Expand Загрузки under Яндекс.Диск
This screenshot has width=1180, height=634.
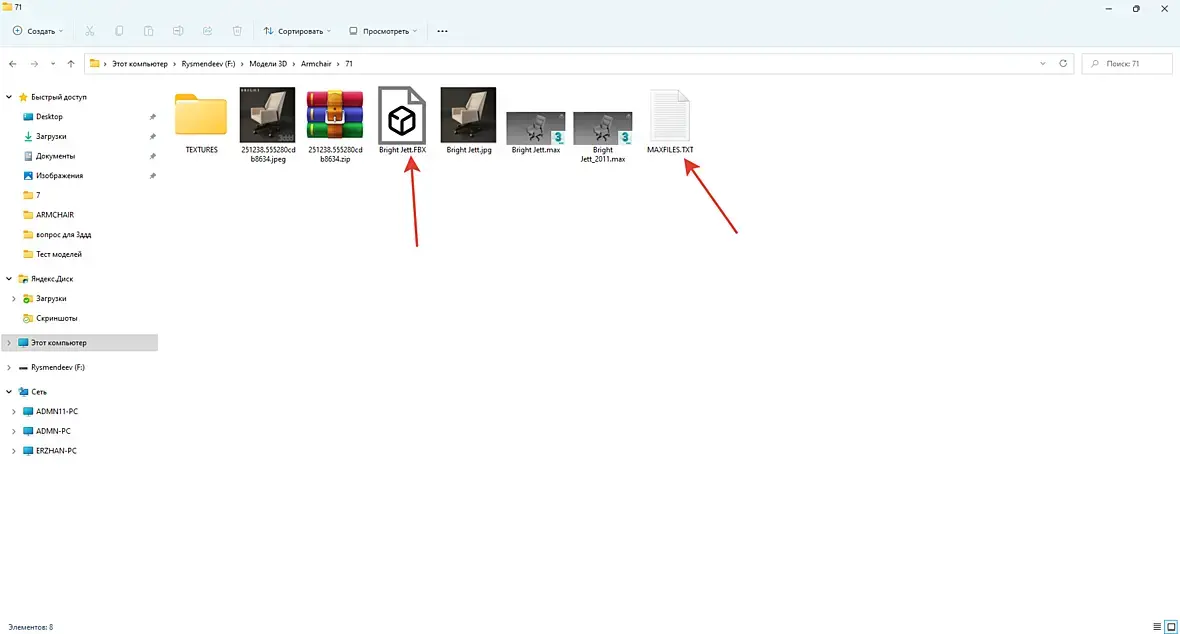14,299
